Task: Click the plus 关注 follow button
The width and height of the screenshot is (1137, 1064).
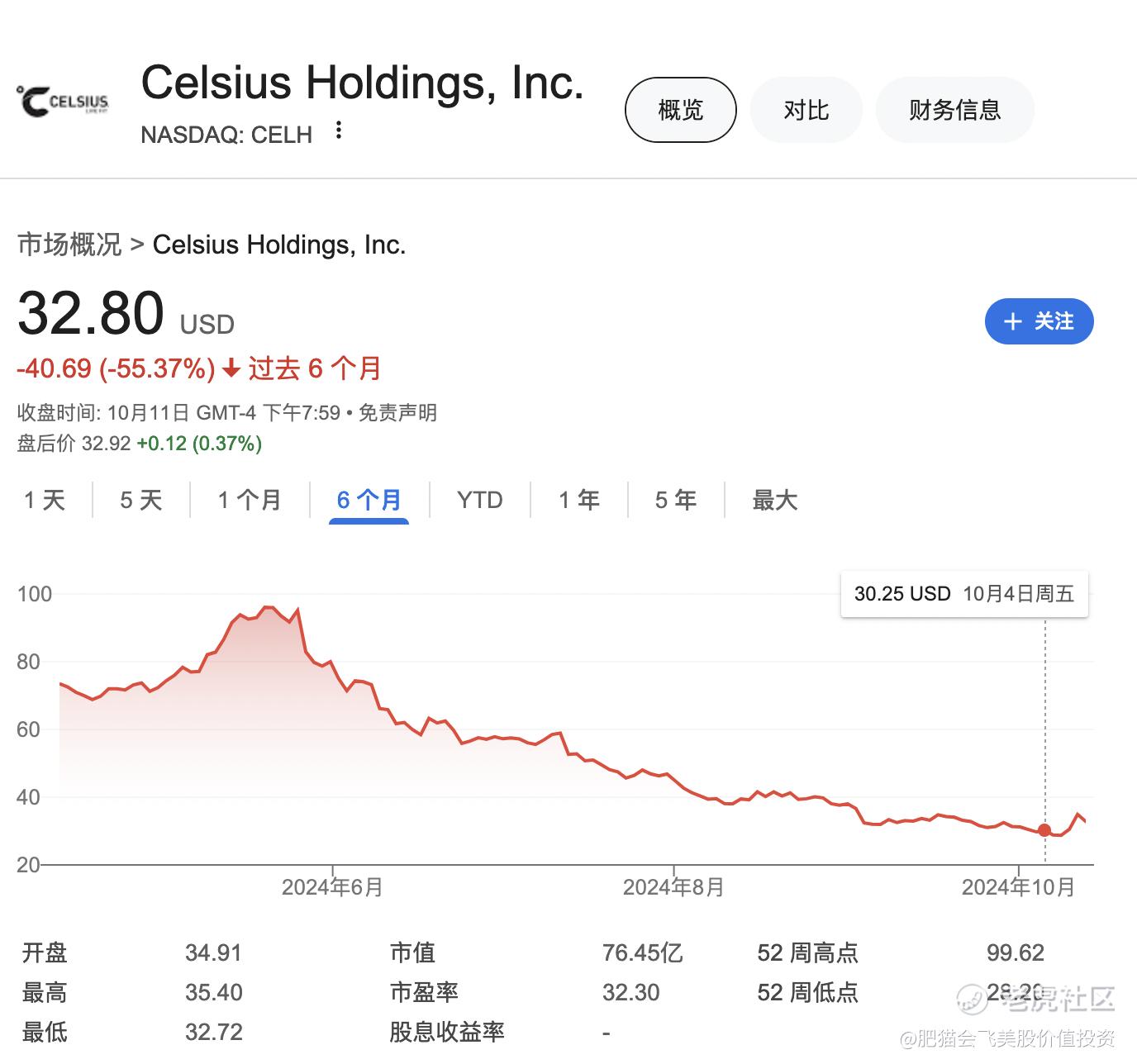Action: tap(1039, 321)
